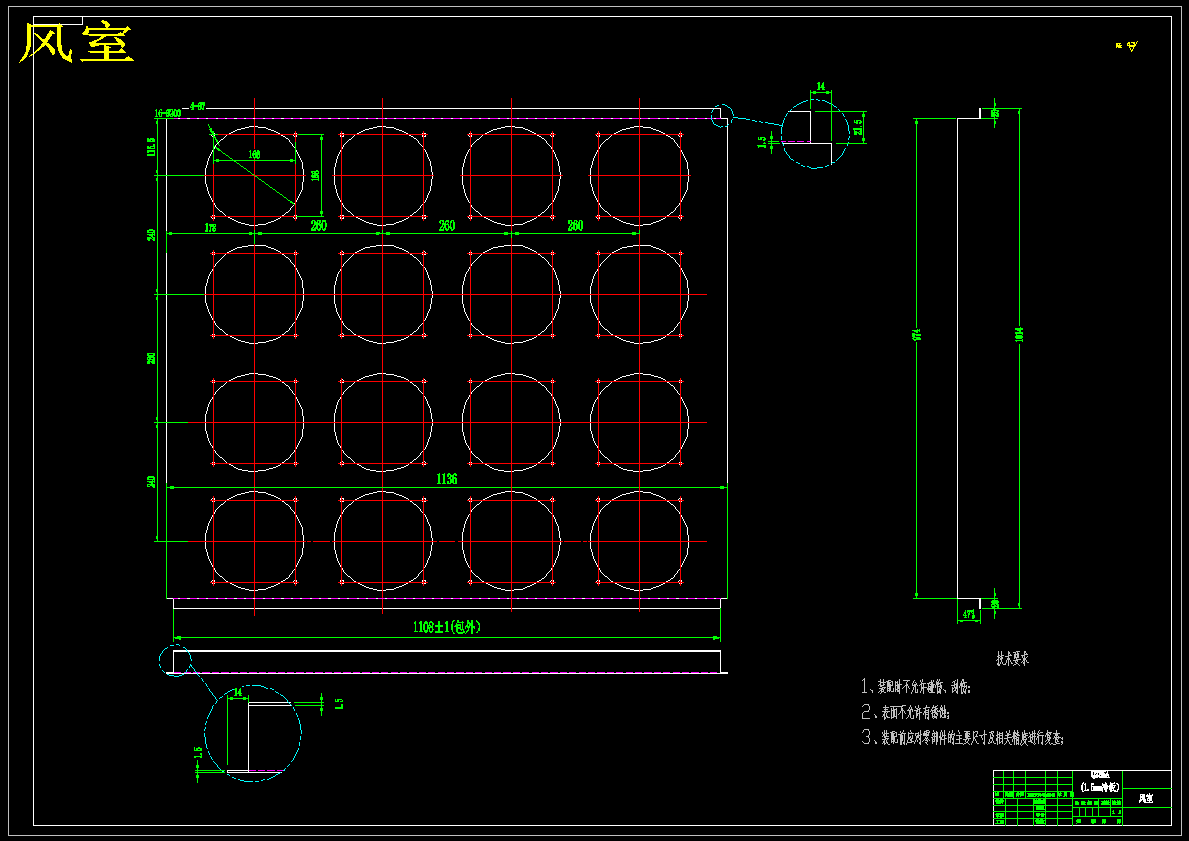Click the 16-Ø200 hole callout text
Image resolution: width=1189 pixels, height=841 pixels.
167,113
